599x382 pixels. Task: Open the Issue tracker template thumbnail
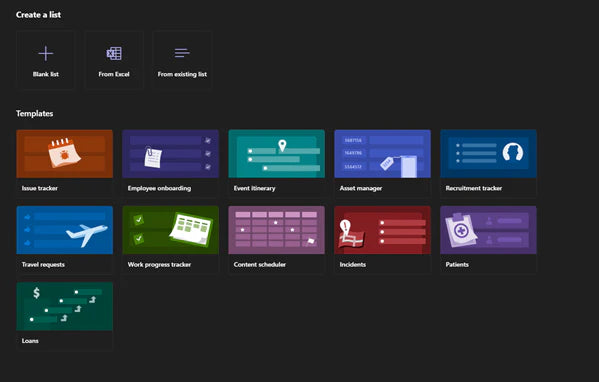point(65,154)
